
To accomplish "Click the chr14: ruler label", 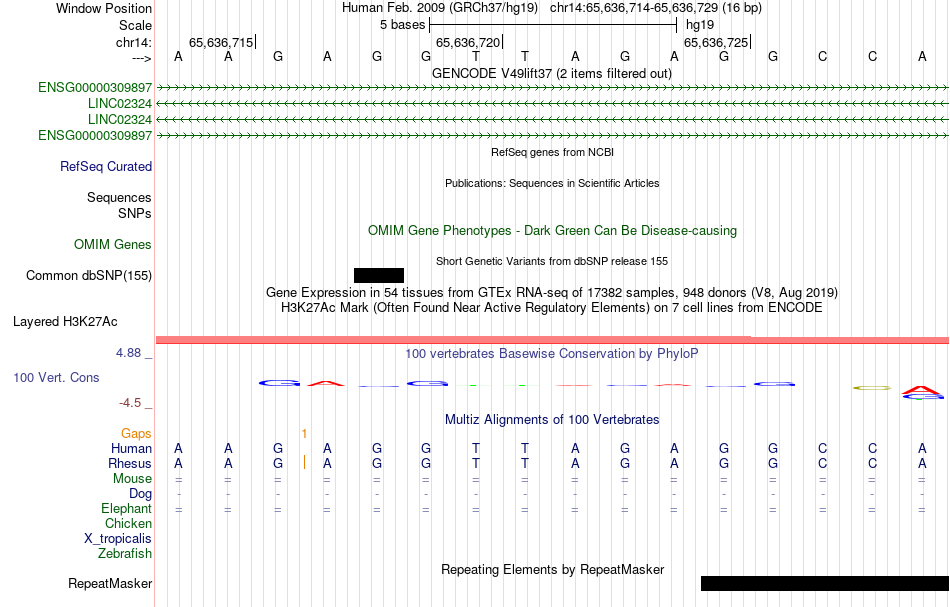I will (x=134, y=42).
